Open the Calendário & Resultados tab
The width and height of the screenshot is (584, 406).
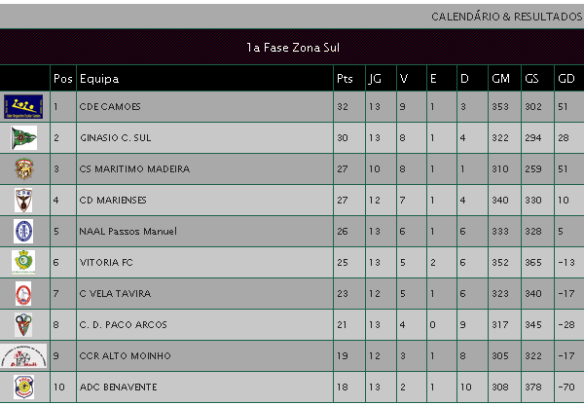coord(507,17)
